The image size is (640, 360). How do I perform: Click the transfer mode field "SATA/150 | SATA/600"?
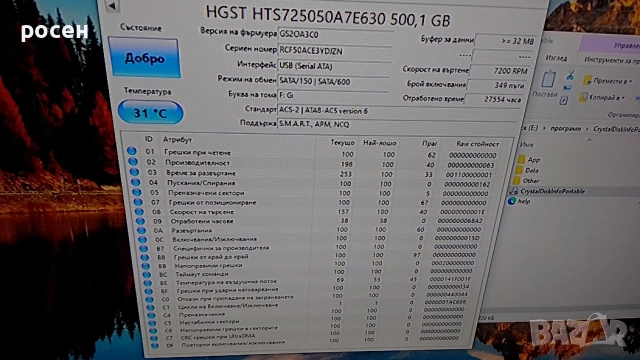click(333, 81)
